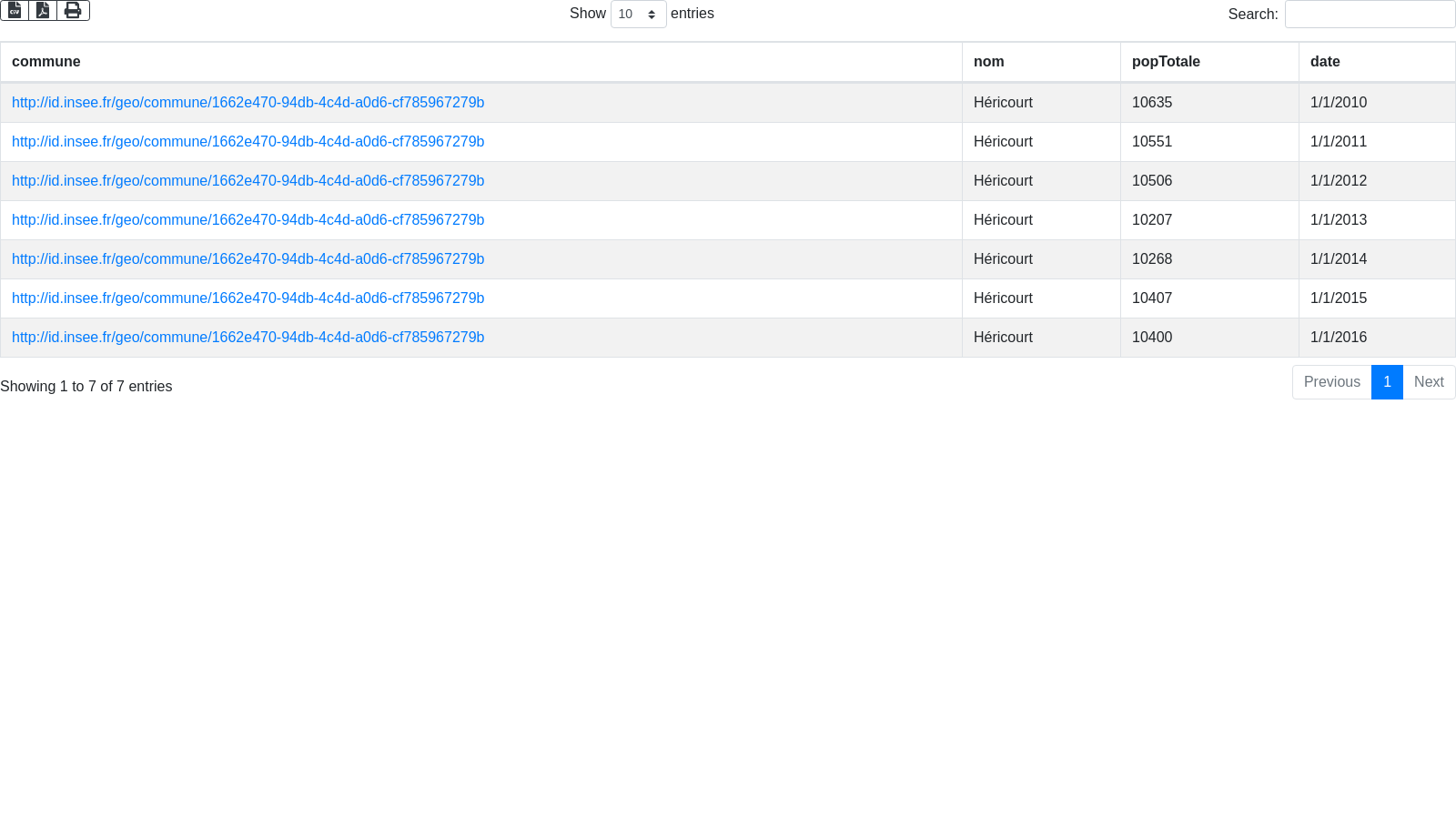This screenshot has width=1456, height=819.
Task: Go to Next page
Action: pyautogui.click(x=1429, y=382)
